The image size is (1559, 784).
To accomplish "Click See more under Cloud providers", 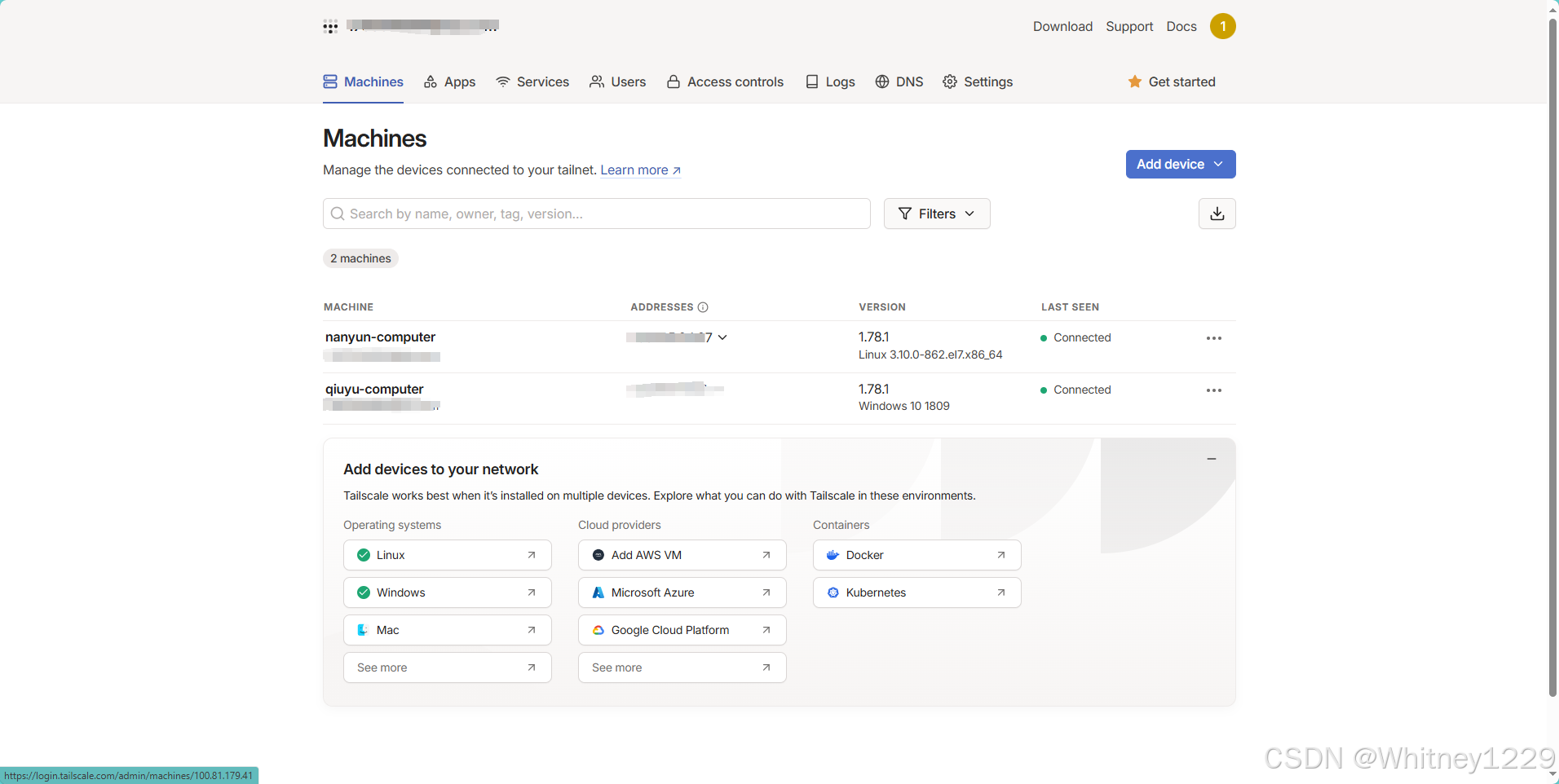I will tap(682, 667).
